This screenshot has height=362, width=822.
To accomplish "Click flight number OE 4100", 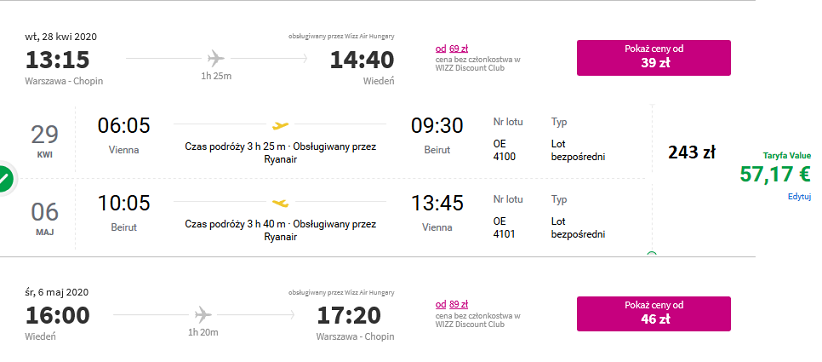I will pyautogui.click(x=504, y=150).
